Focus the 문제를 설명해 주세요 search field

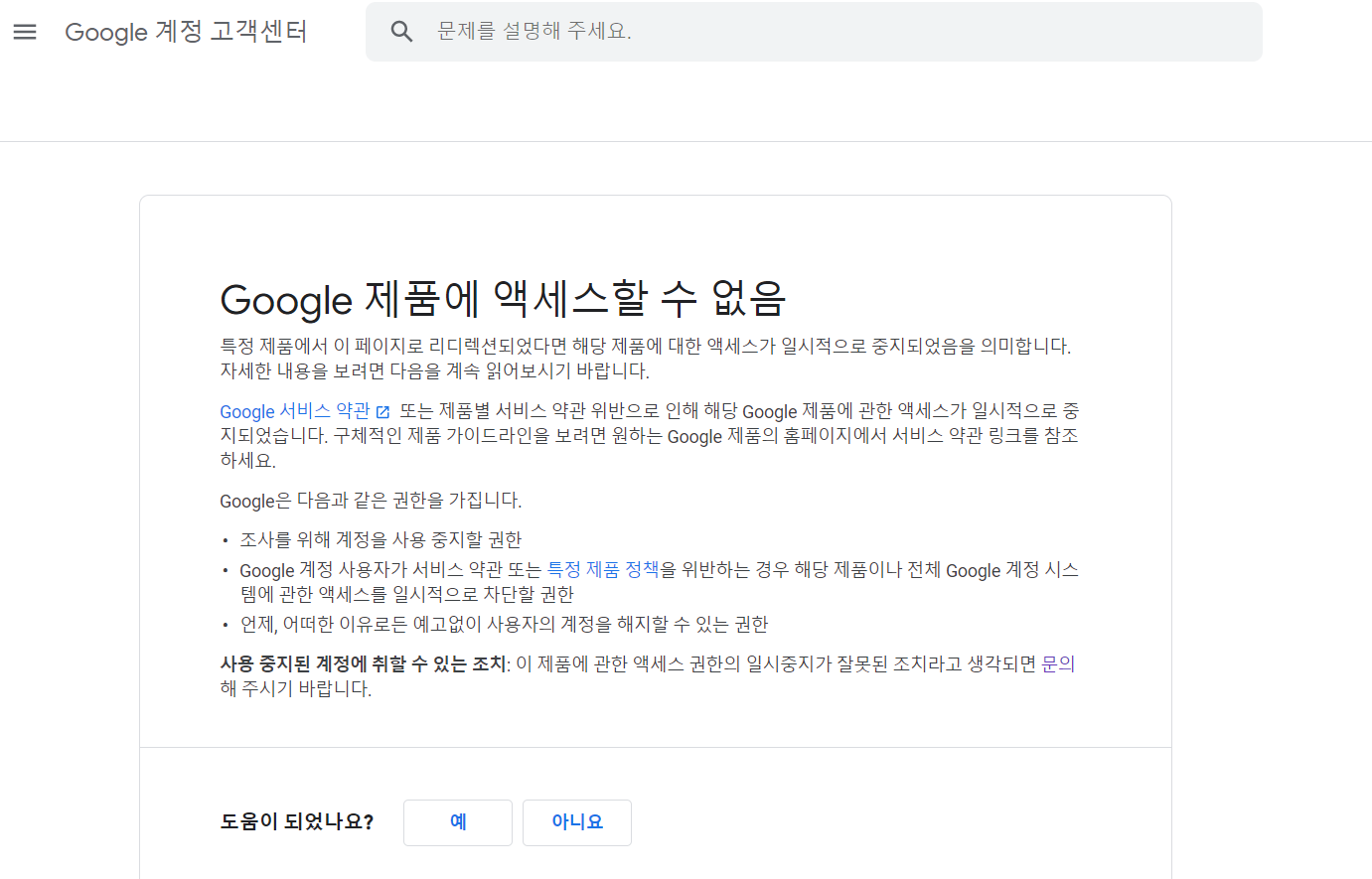click(x=814, y=32)
